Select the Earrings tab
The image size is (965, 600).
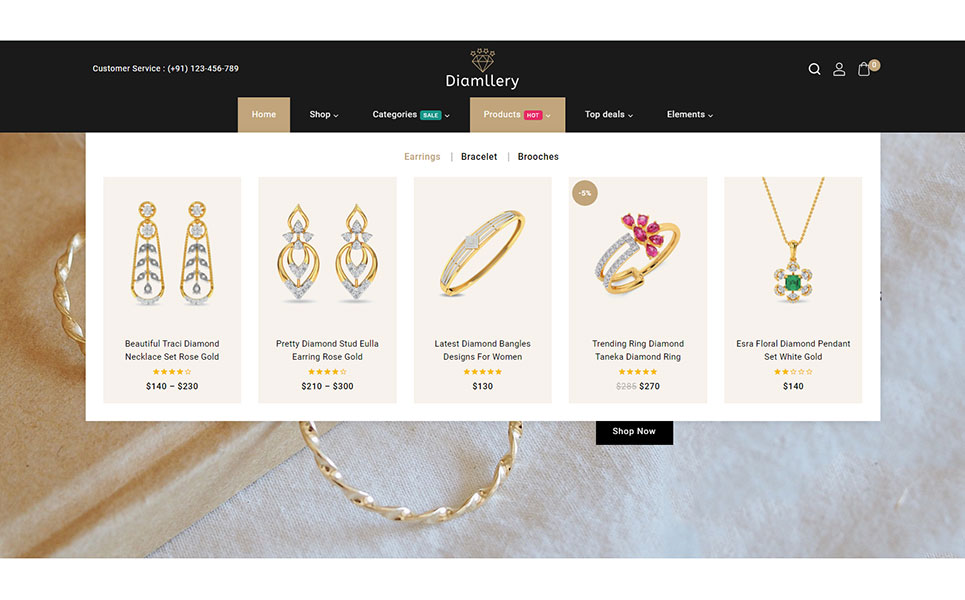(422, 157)
